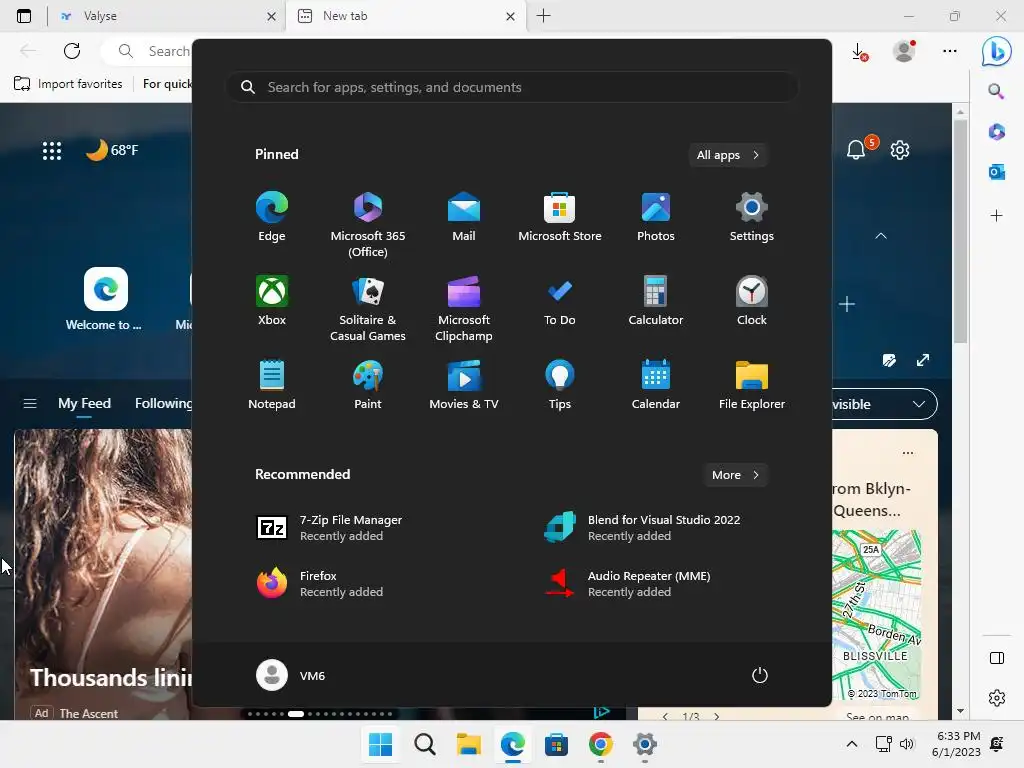This screenshot has height=768, width=1024.
Task: Open new tab page settings gear
Action: point(900,150)
